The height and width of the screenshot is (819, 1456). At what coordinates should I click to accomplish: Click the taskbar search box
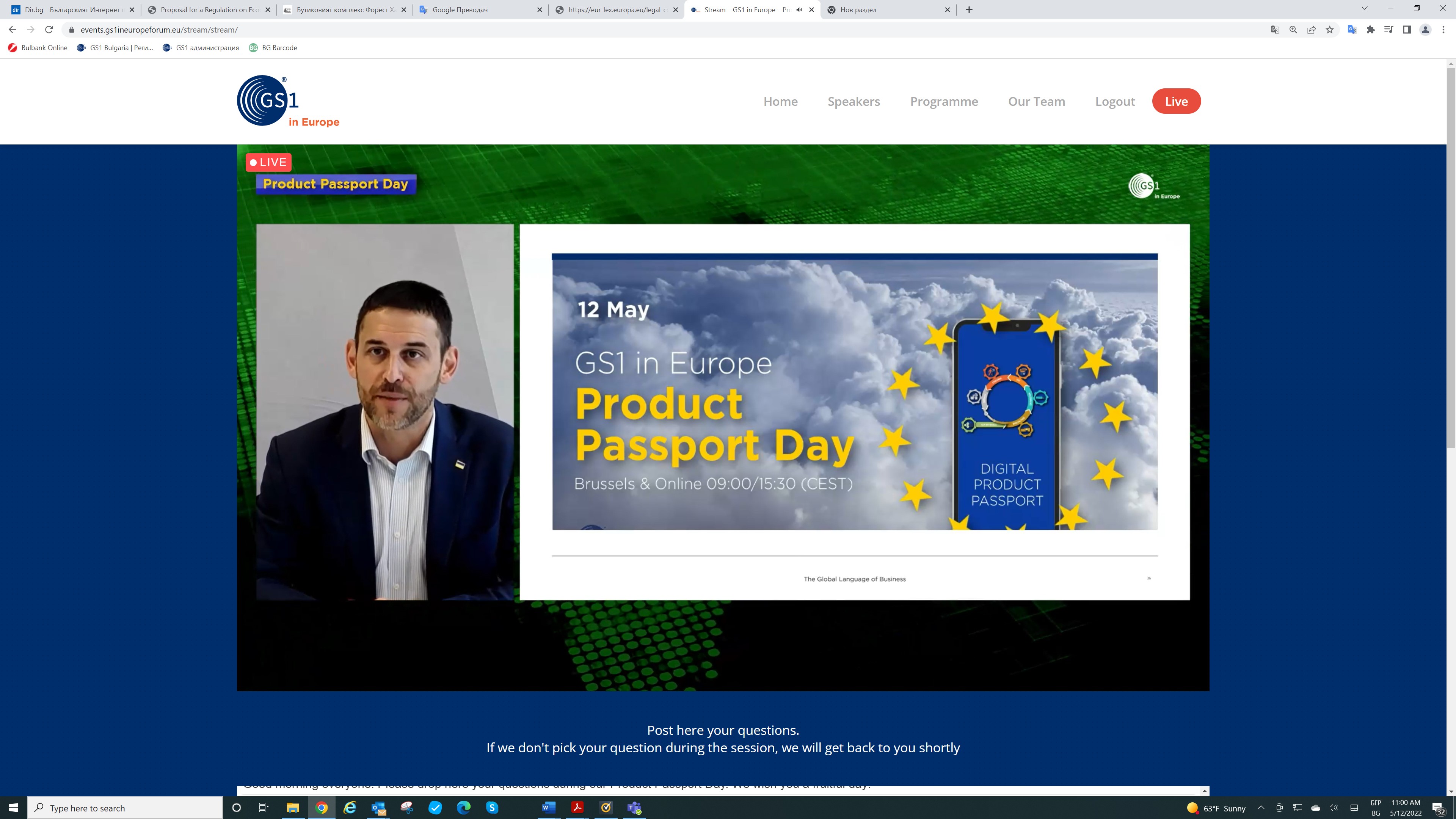125,808
